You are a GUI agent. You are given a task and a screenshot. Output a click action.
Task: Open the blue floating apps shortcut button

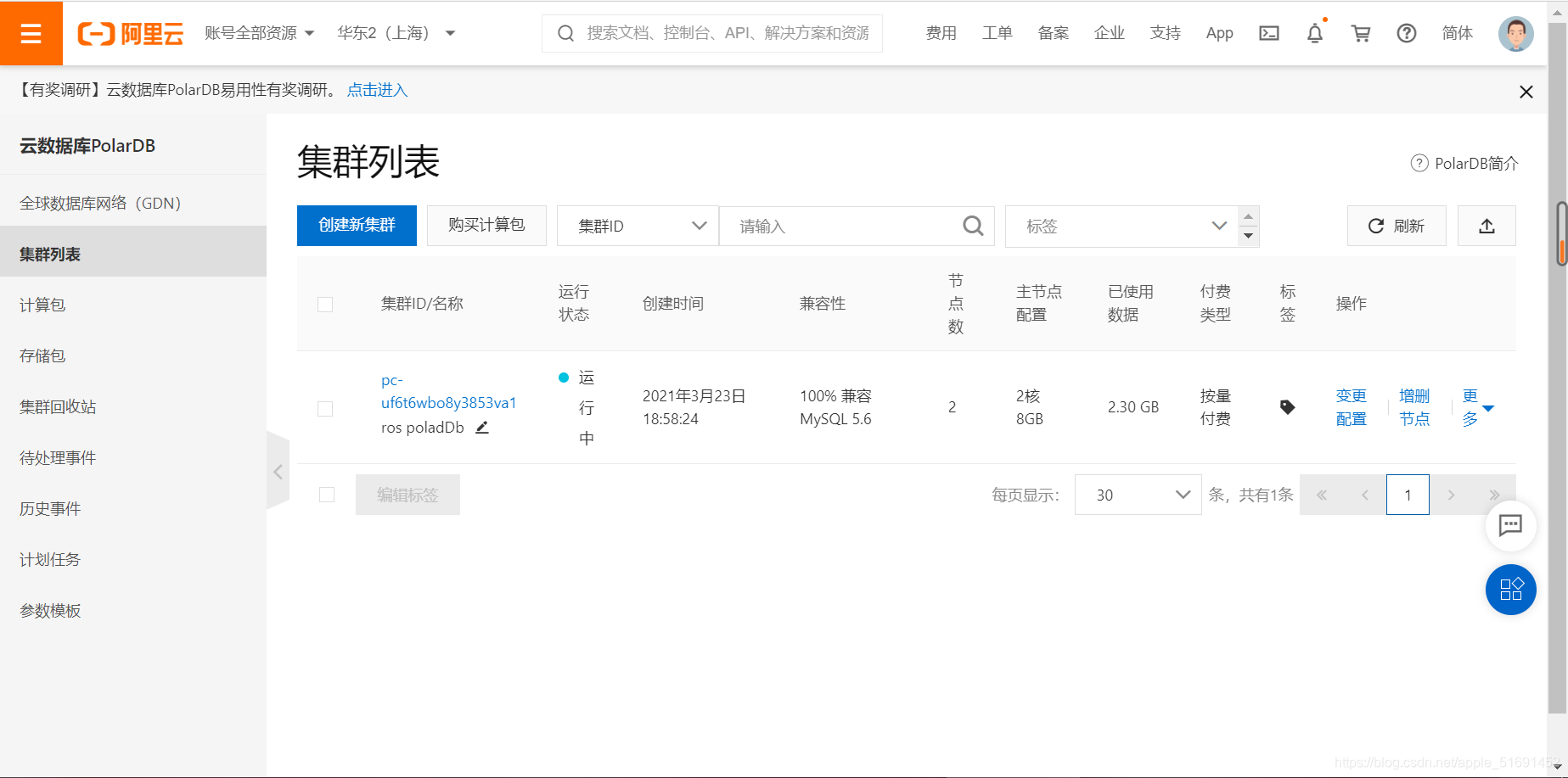[1511, 590]
